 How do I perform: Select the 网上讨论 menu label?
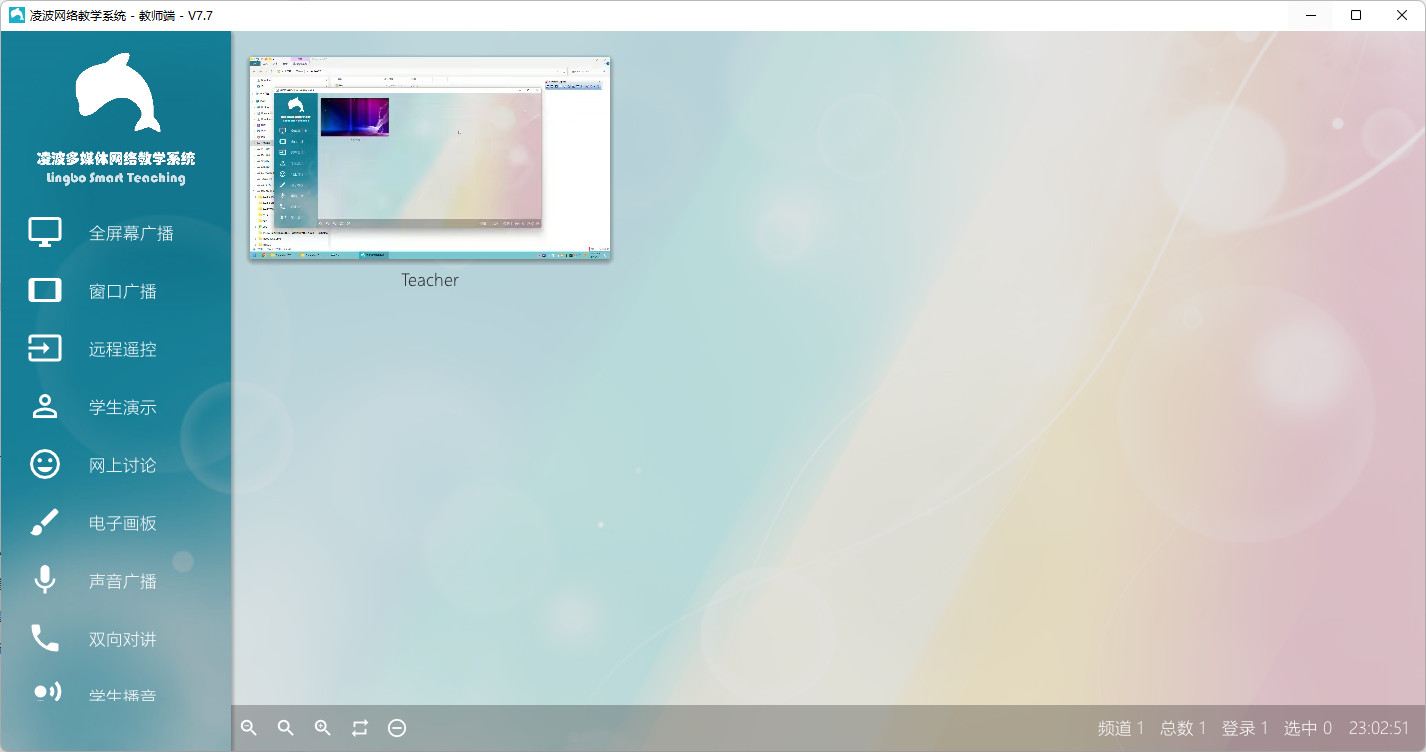point(123,465)
